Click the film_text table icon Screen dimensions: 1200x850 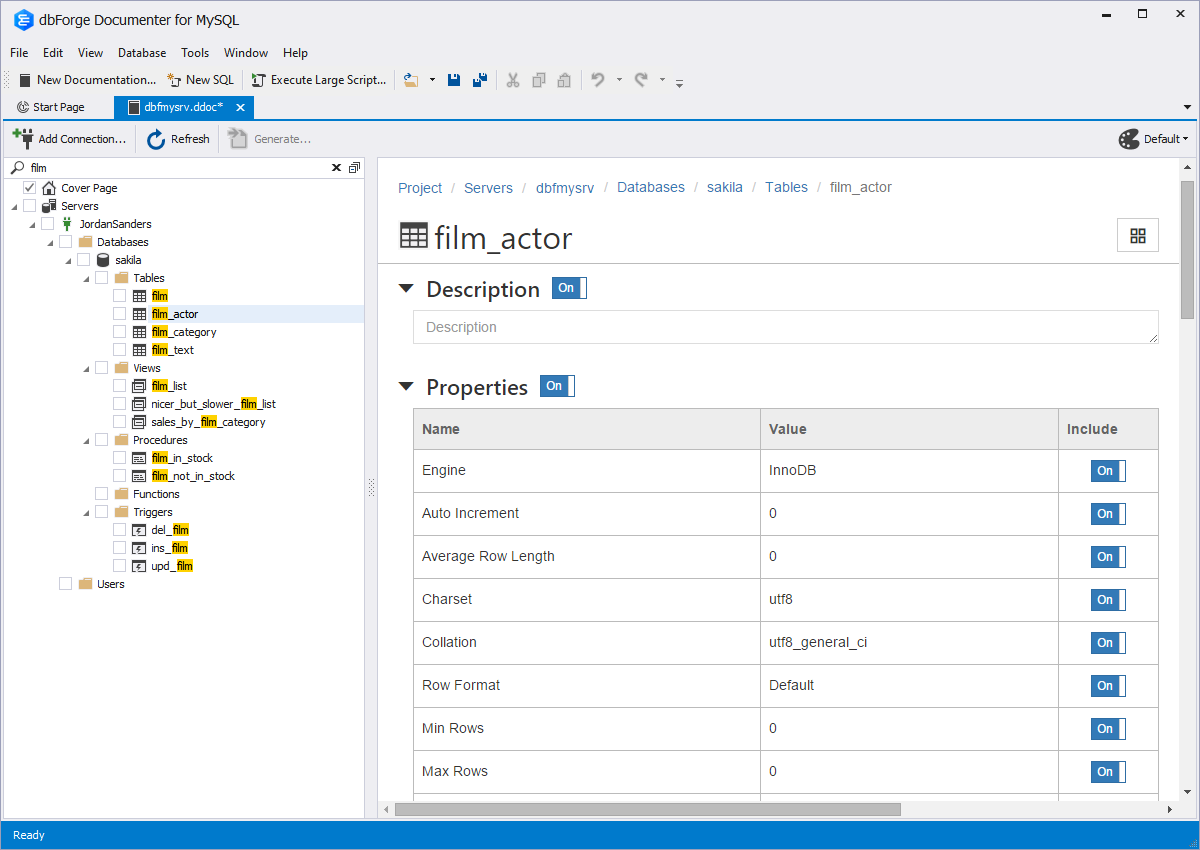tap(139, 350)
